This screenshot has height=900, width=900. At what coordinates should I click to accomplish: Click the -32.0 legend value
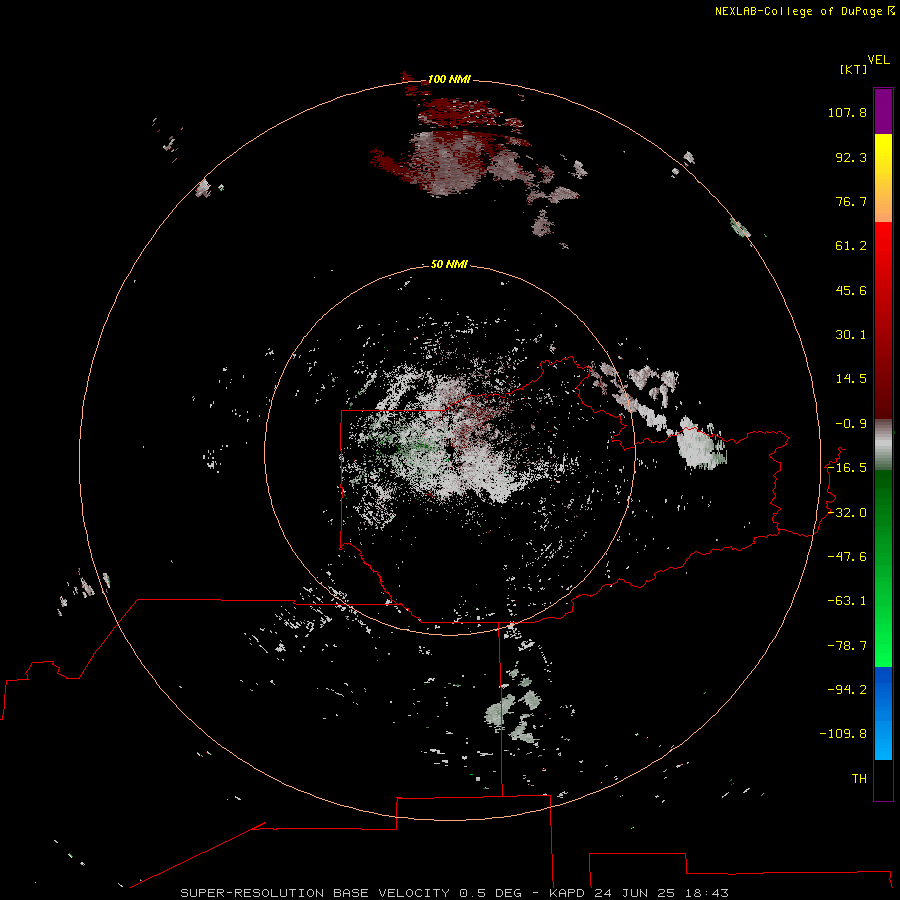pyautogui.click(x=847, y=513)
